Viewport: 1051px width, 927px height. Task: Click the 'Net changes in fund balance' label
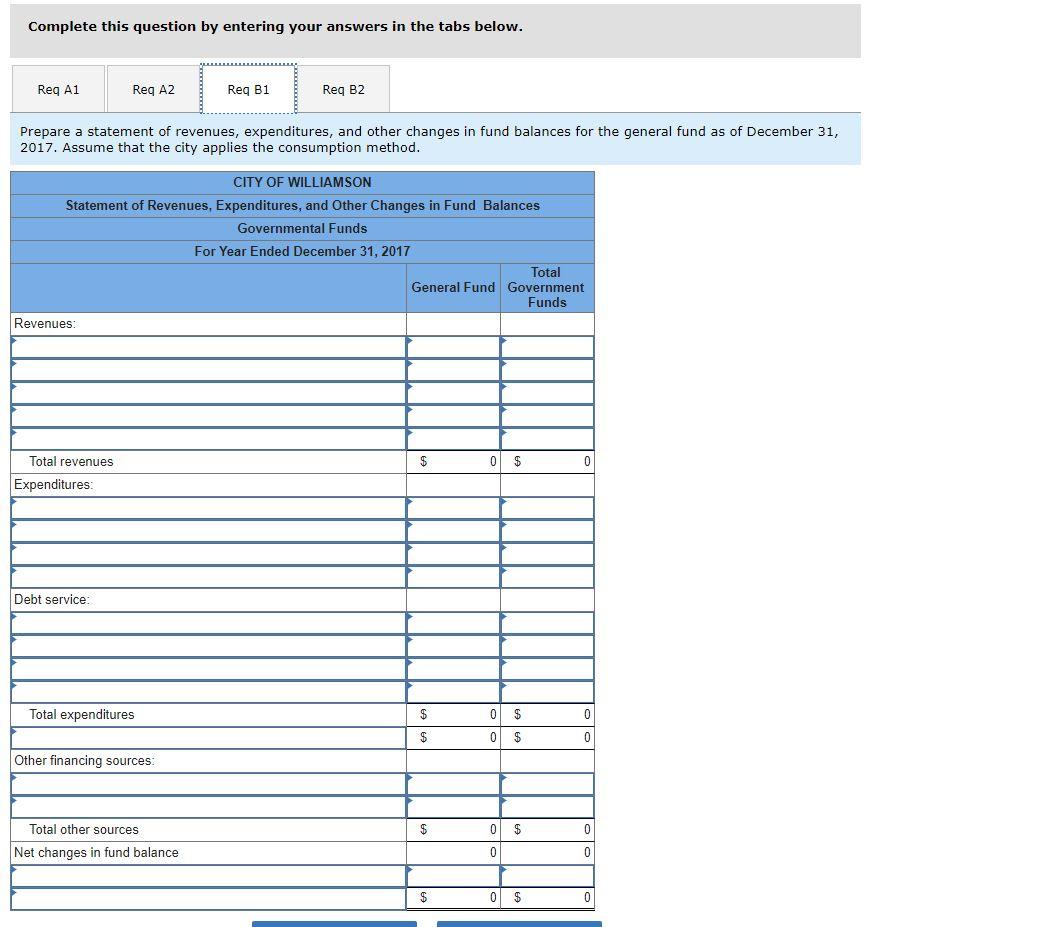coord(97,853)
